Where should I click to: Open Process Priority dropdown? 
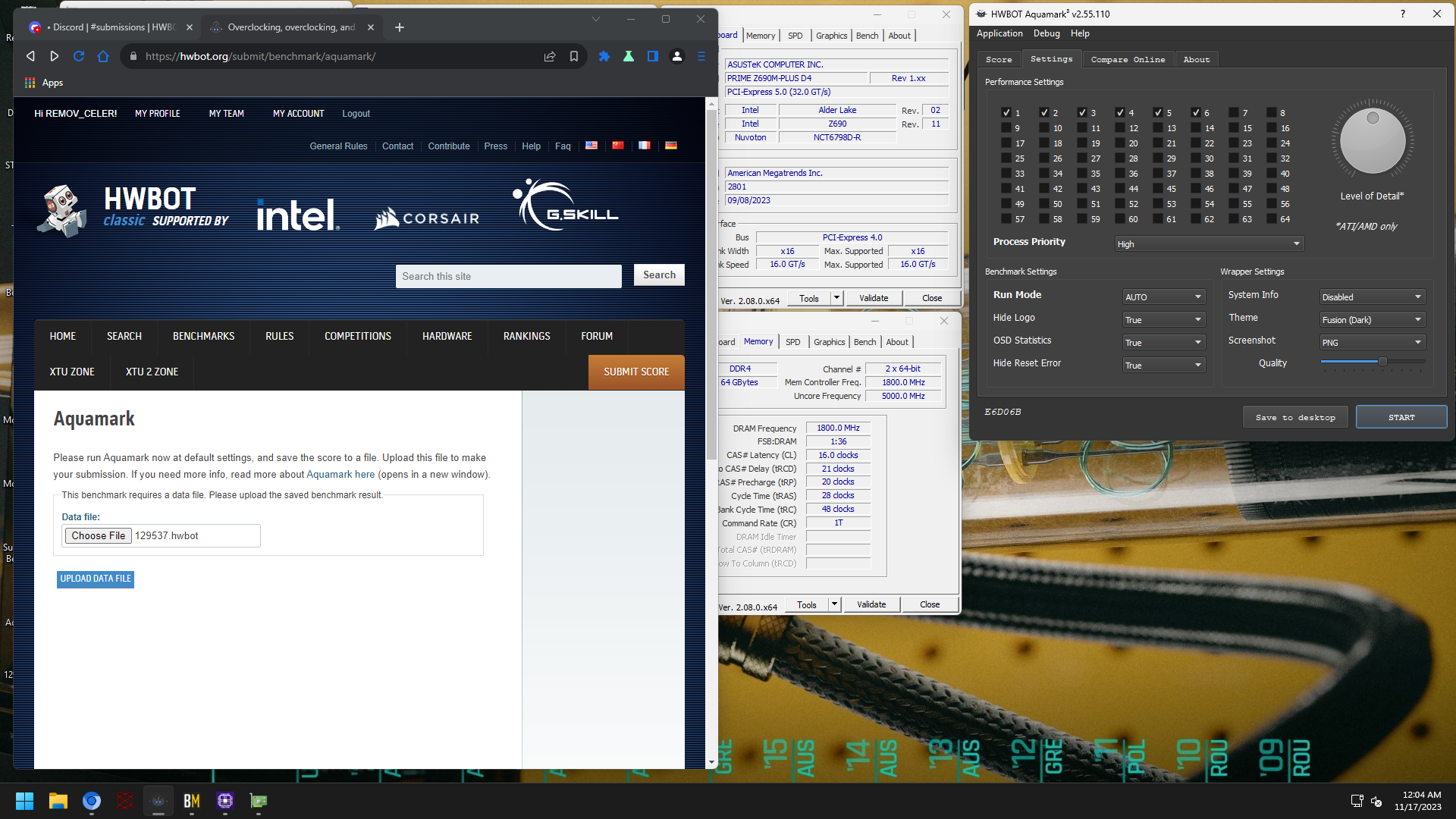[x=1209, y=244]
